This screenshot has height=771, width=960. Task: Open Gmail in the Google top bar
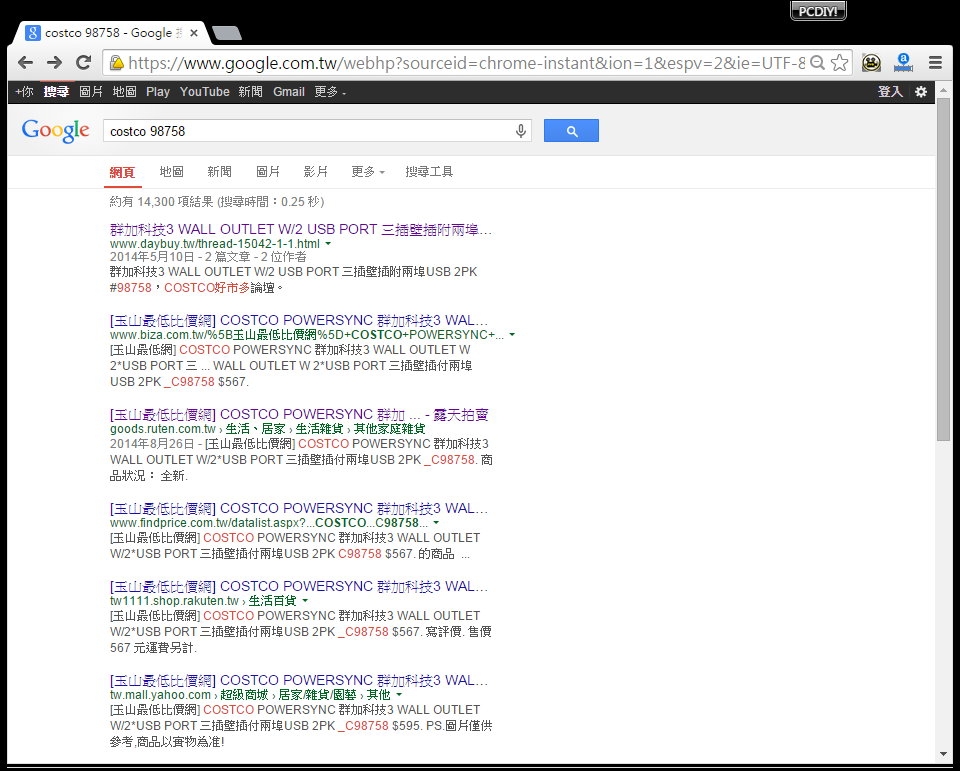pyautogui.click(x=289, y=92)
